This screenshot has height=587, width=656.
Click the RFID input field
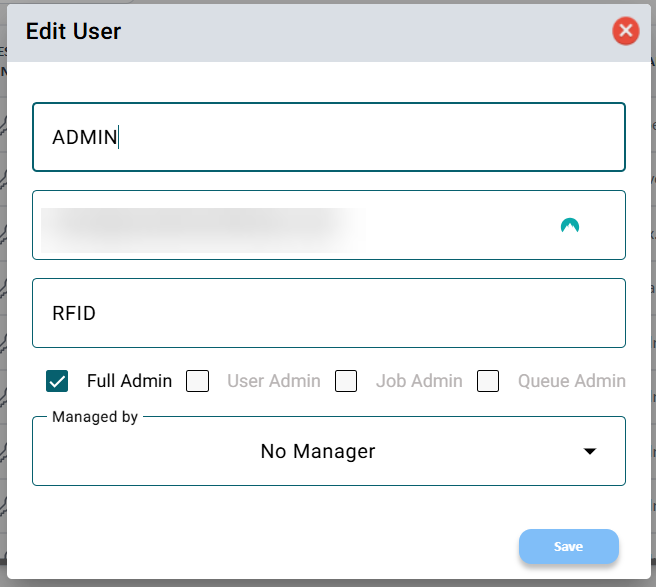(x=328, y=313)
